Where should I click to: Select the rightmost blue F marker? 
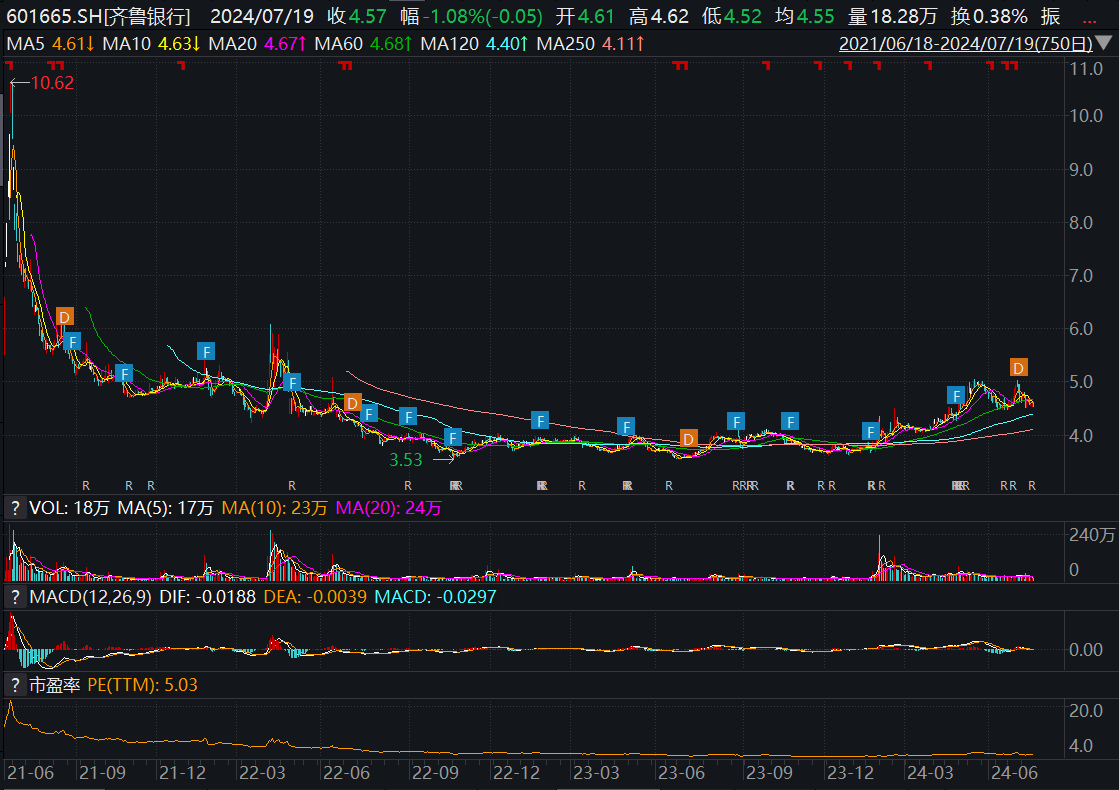(956, 395)
